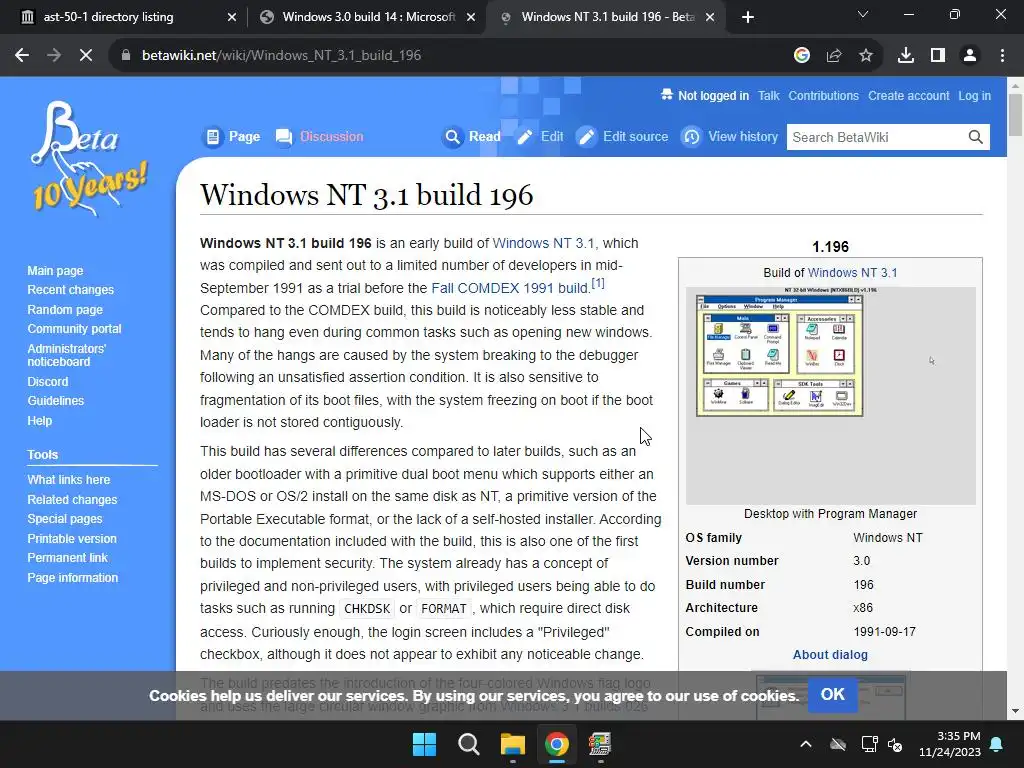Close the Windows 3.0 build 14 tab
Viewport: 1024px width, 768px height.
471,17
